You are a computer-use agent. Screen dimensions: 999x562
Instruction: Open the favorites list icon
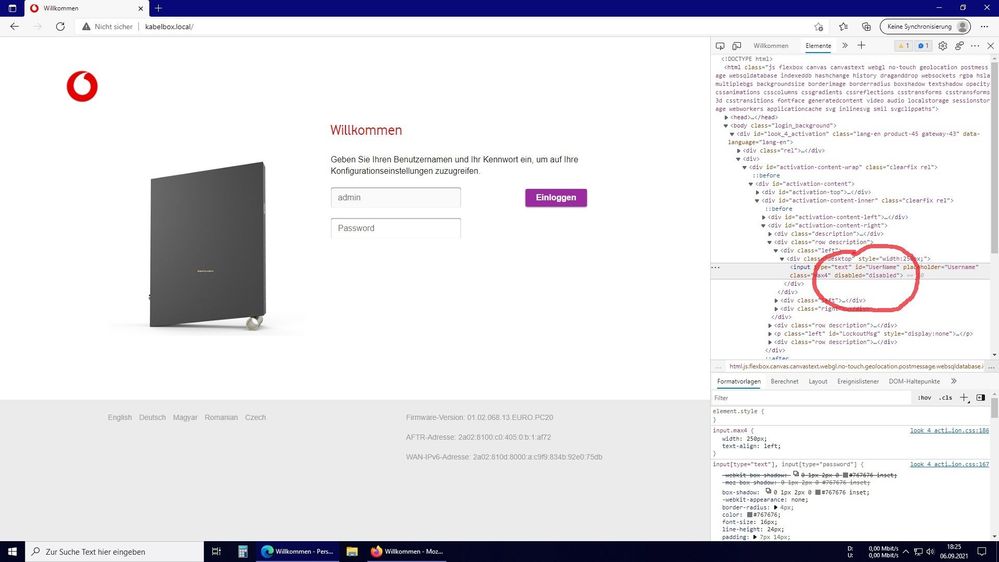[x=843, y=27]
